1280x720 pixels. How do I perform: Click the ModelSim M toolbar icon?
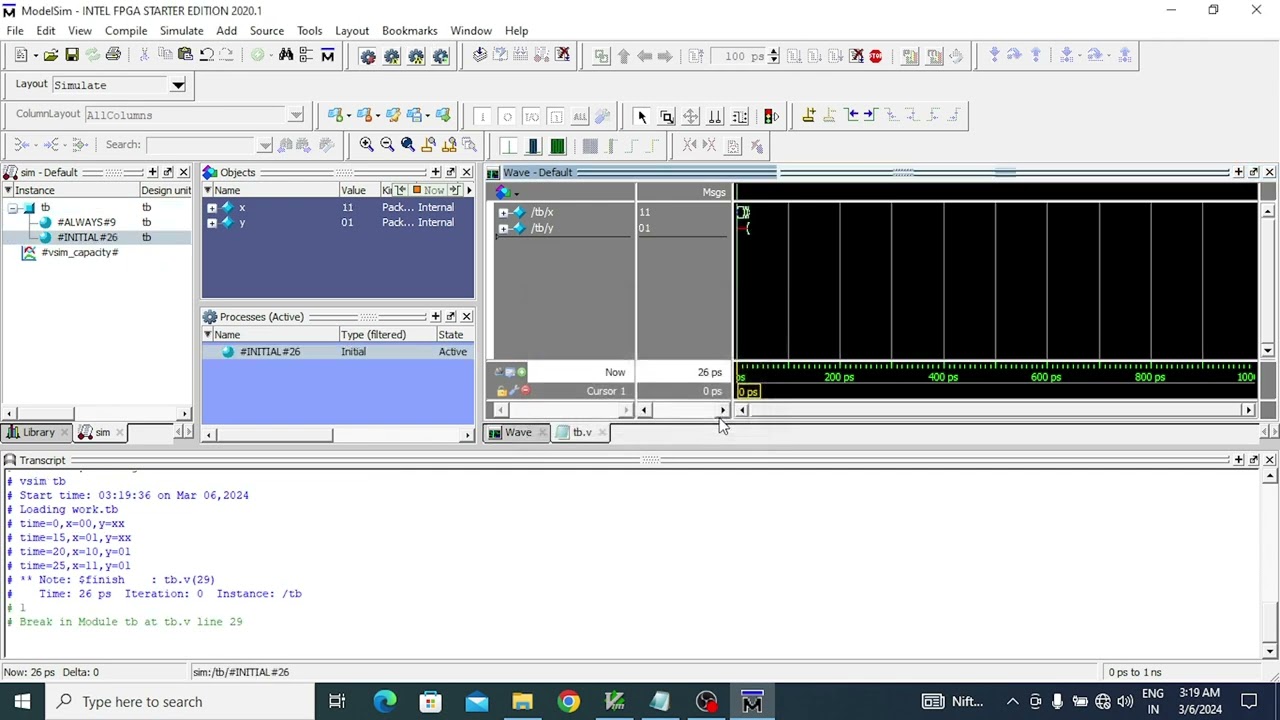click(x=327, y=56)
